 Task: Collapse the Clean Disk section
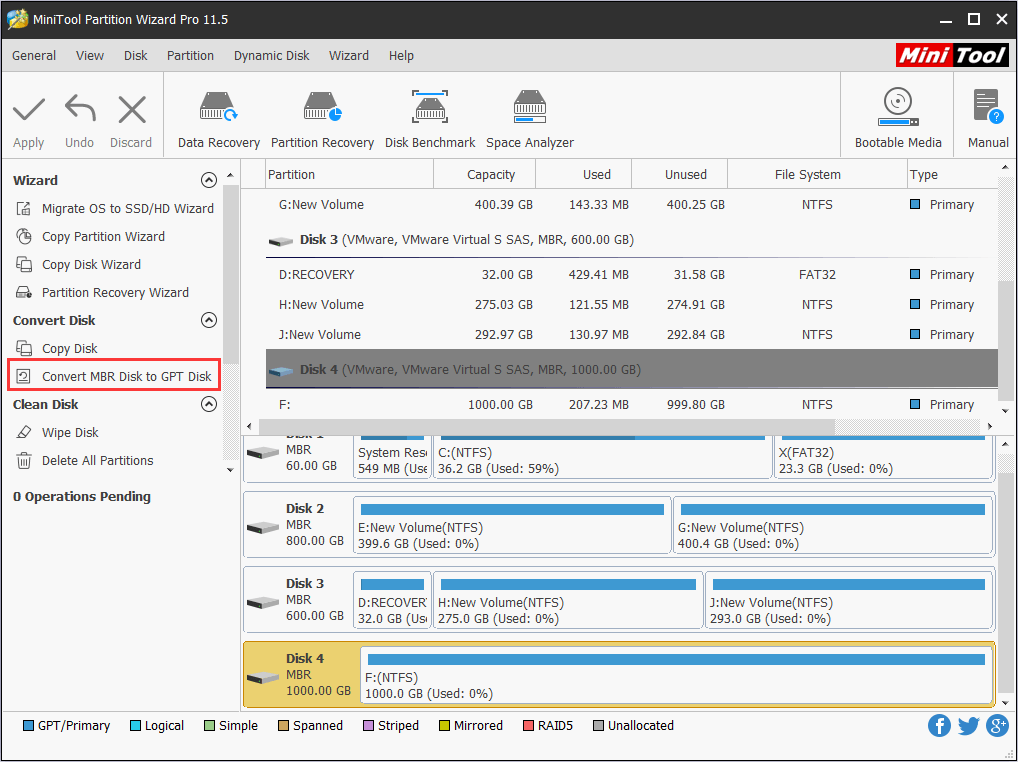[x=208, y=404]
